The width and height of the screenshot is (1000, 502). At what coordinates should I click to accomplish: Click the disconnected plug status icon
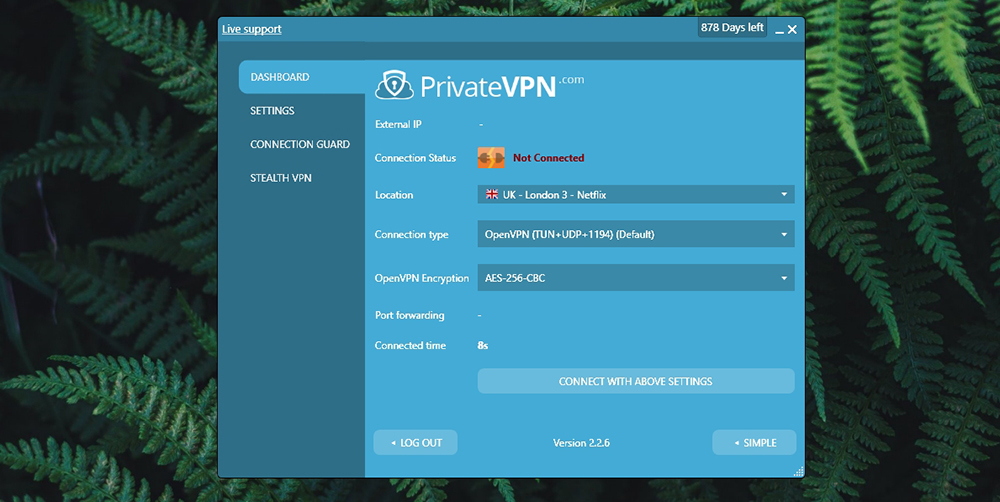click(x=491, y=158)
